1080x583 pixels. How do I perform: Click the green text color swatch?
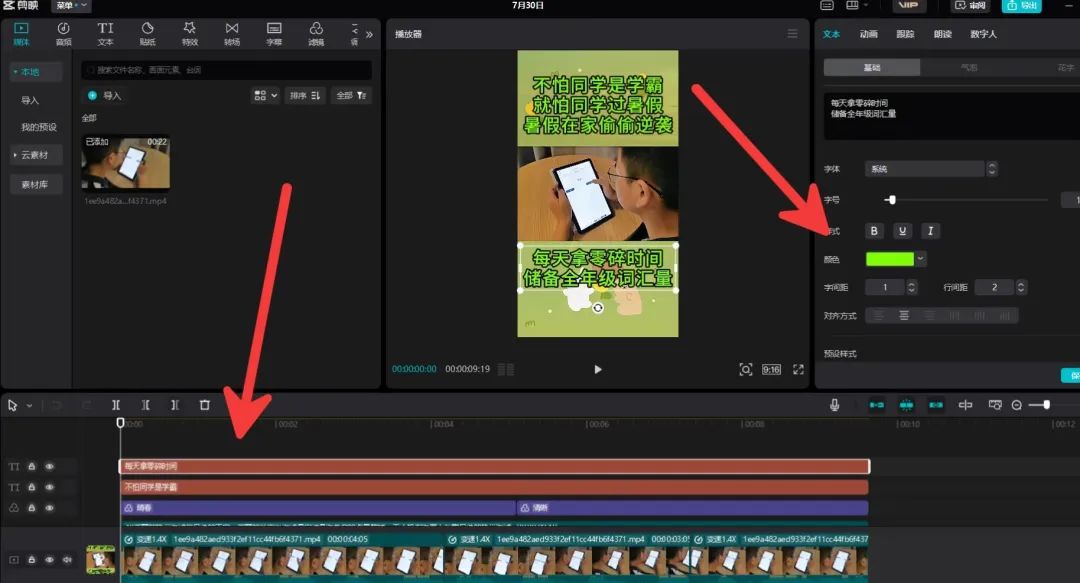point(889,259)
